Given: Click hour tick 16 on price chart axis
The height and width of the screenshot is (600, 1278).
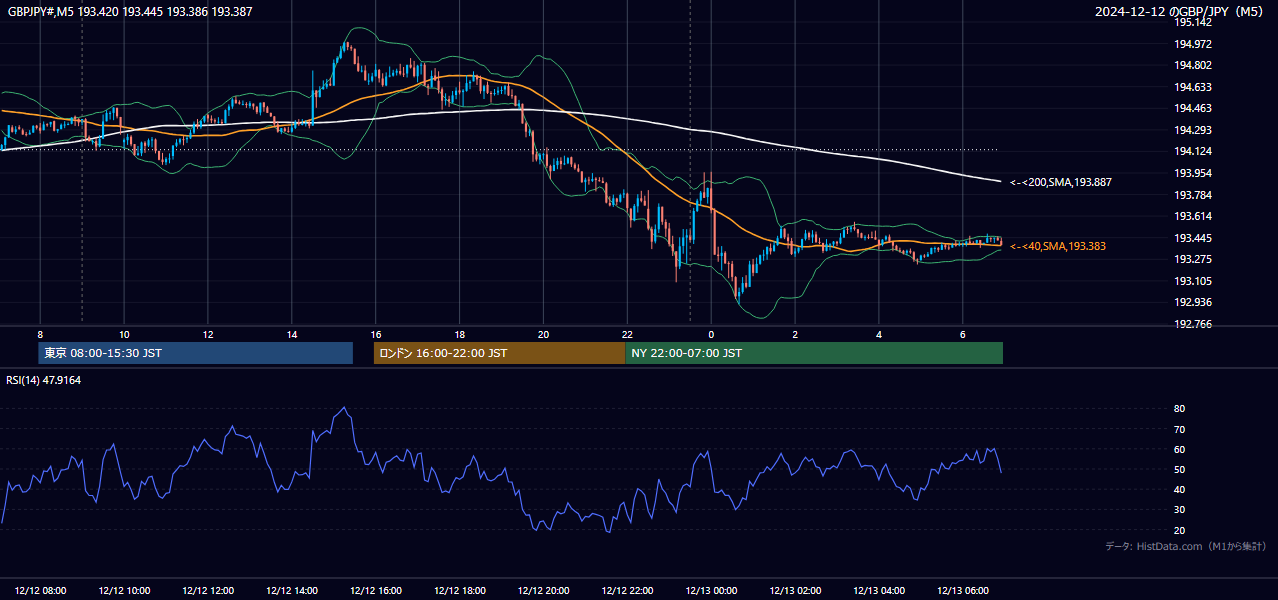Looking at the screenshot, I should tap(376, 334).
